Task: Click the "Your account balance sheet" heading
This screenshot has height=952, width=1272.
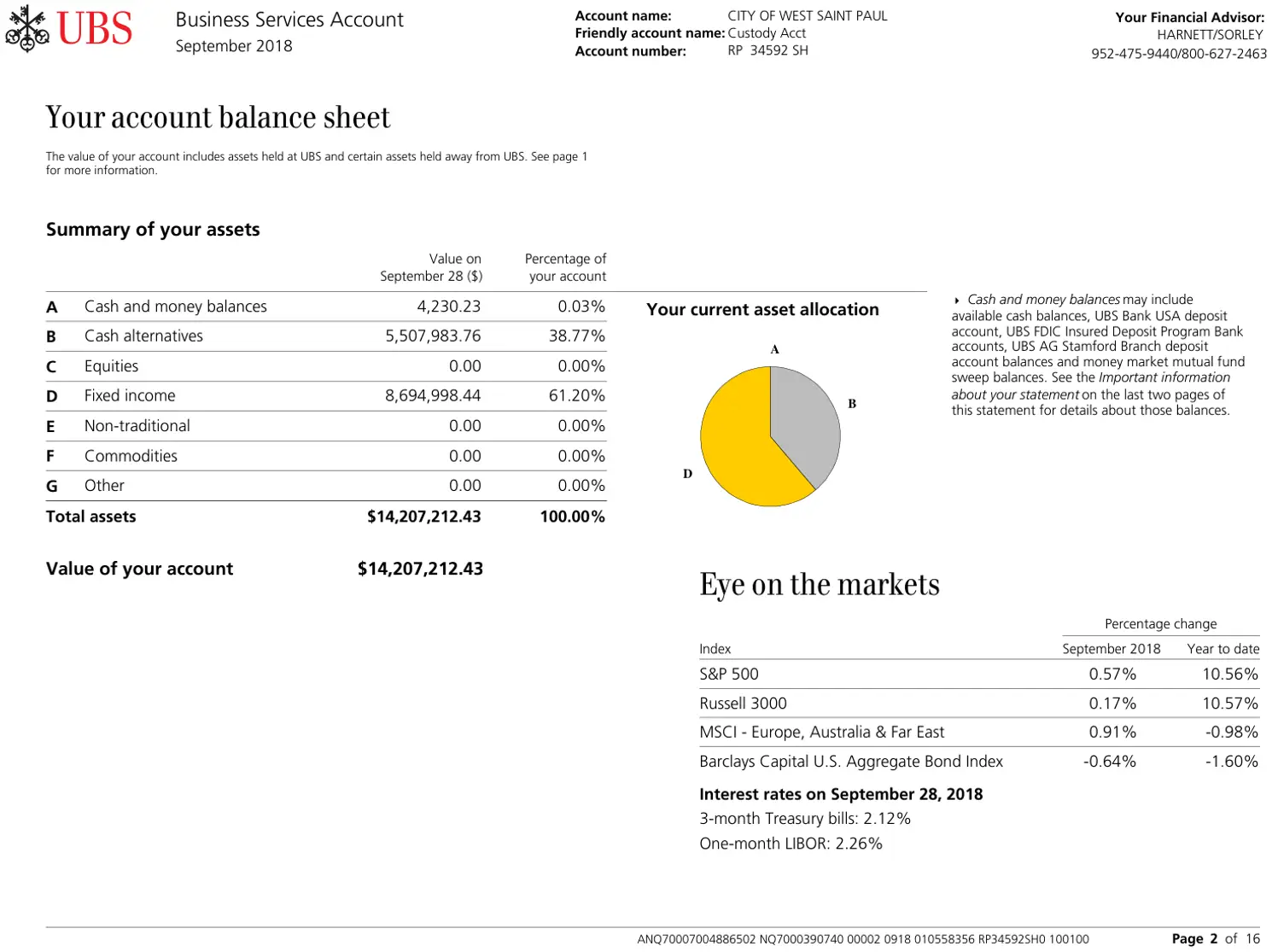Action: 218,118
